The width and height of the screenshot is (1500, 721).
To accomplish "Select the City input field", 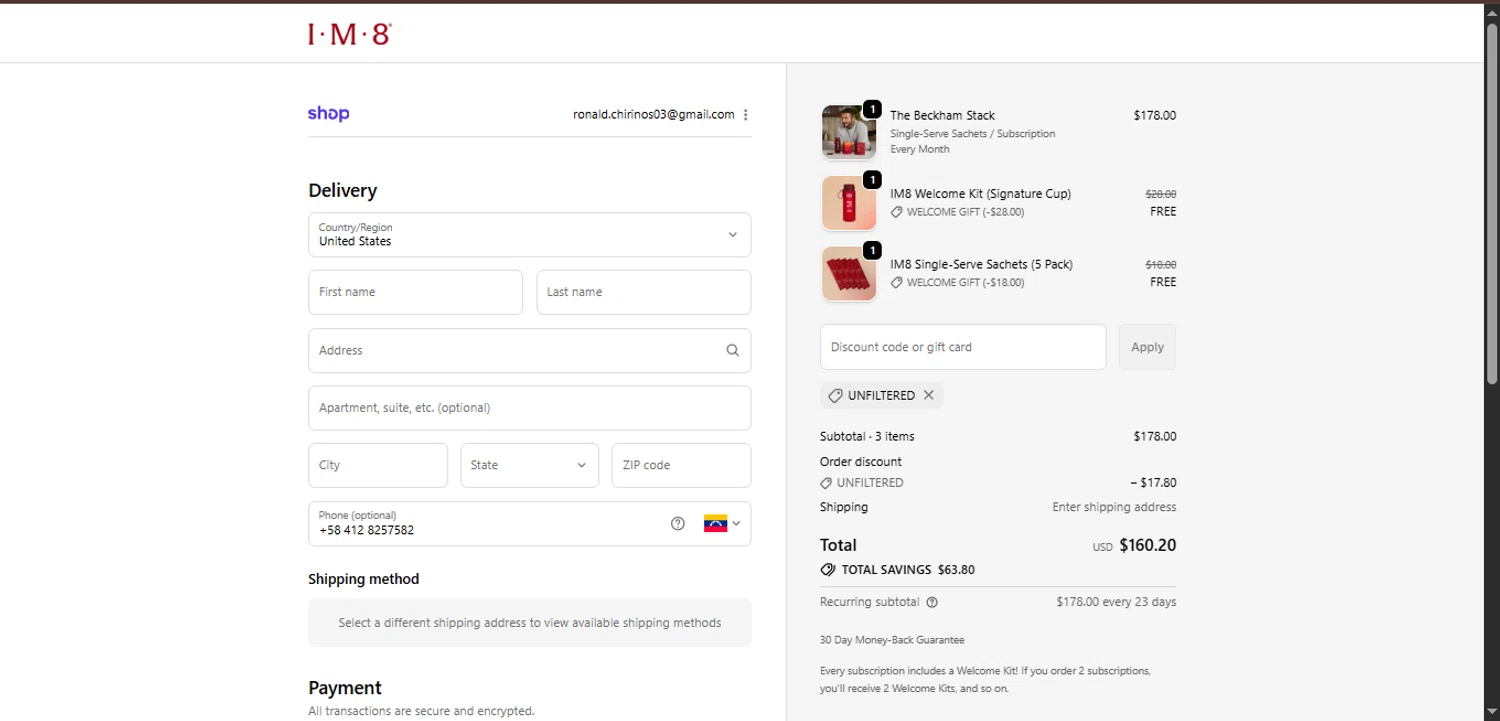I will pyautogui.click(x=378, y=465).
